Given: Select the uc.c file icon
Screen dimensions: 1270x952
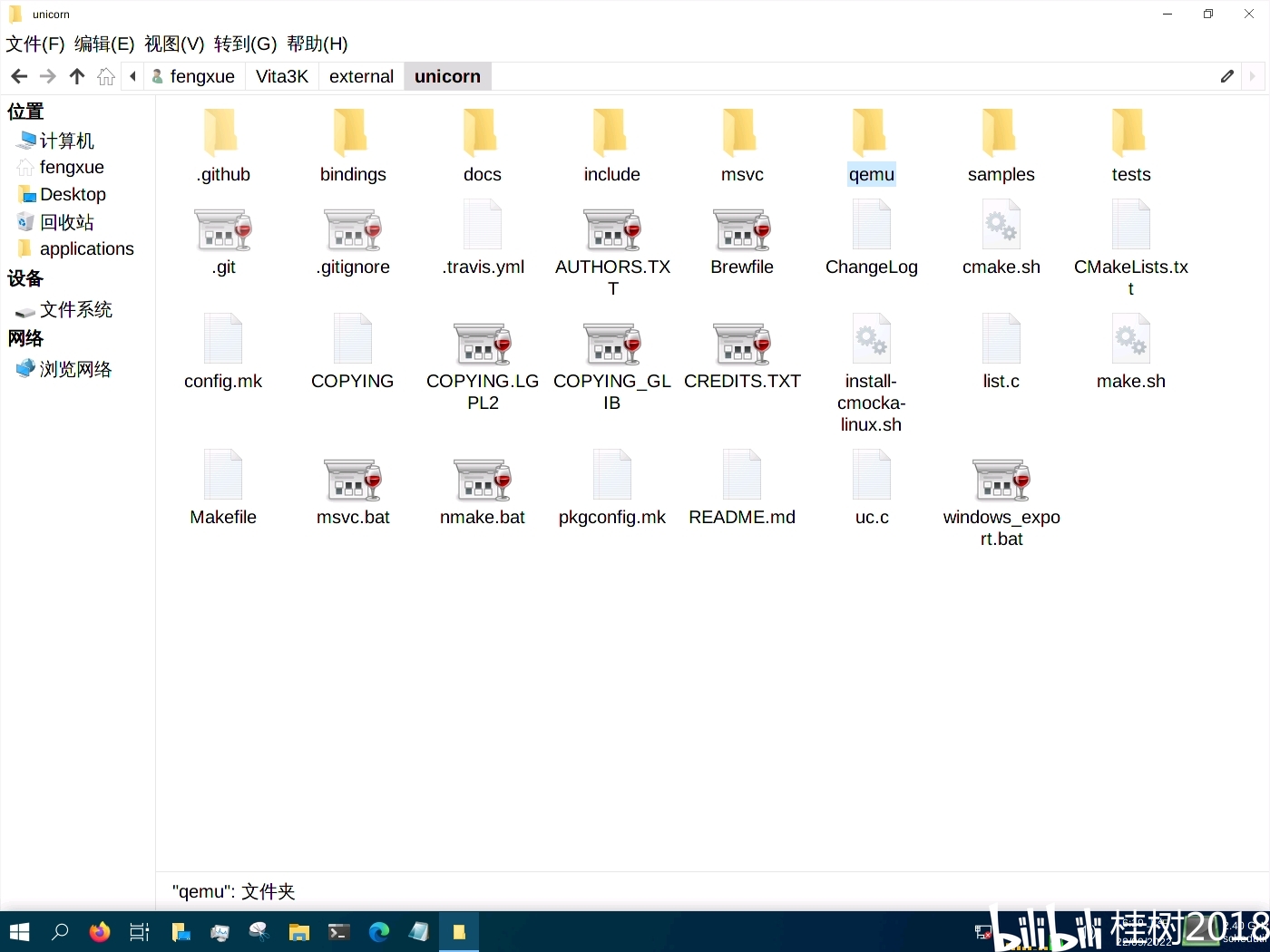Looking at the screenshot, I should (x=872, y=475).
